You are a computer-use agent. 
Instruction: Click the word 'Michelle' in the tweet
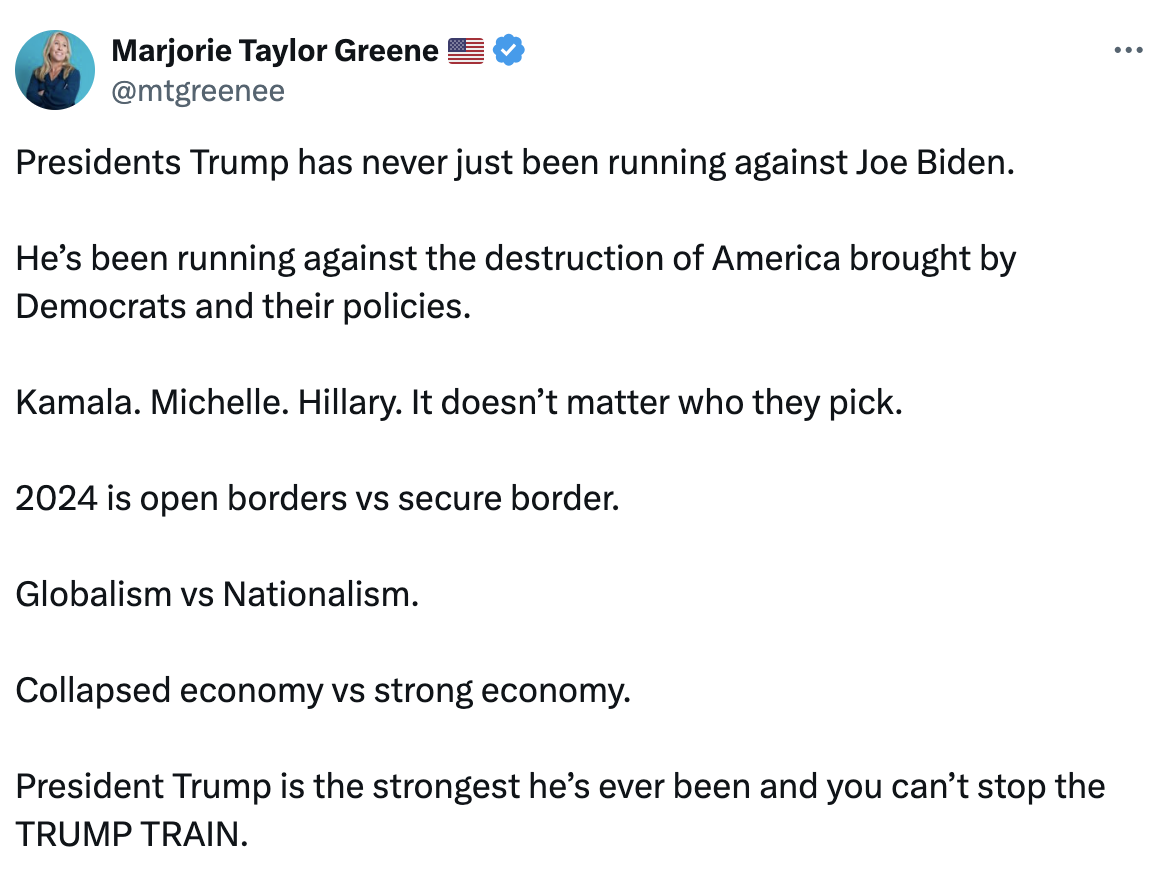[x=219, y=402]
